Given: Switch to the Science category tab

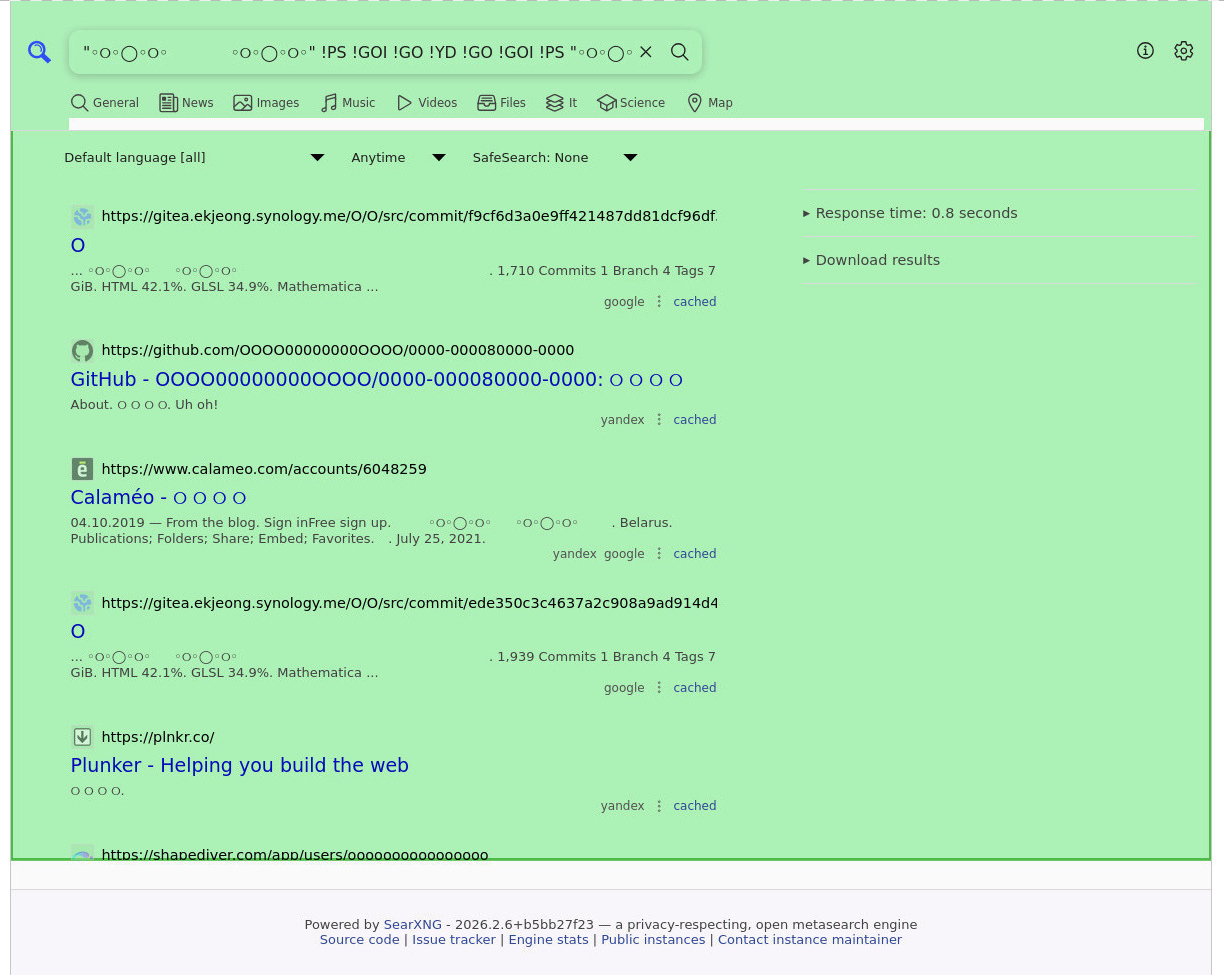Looking at the screenshot, I should coord(631,102).
